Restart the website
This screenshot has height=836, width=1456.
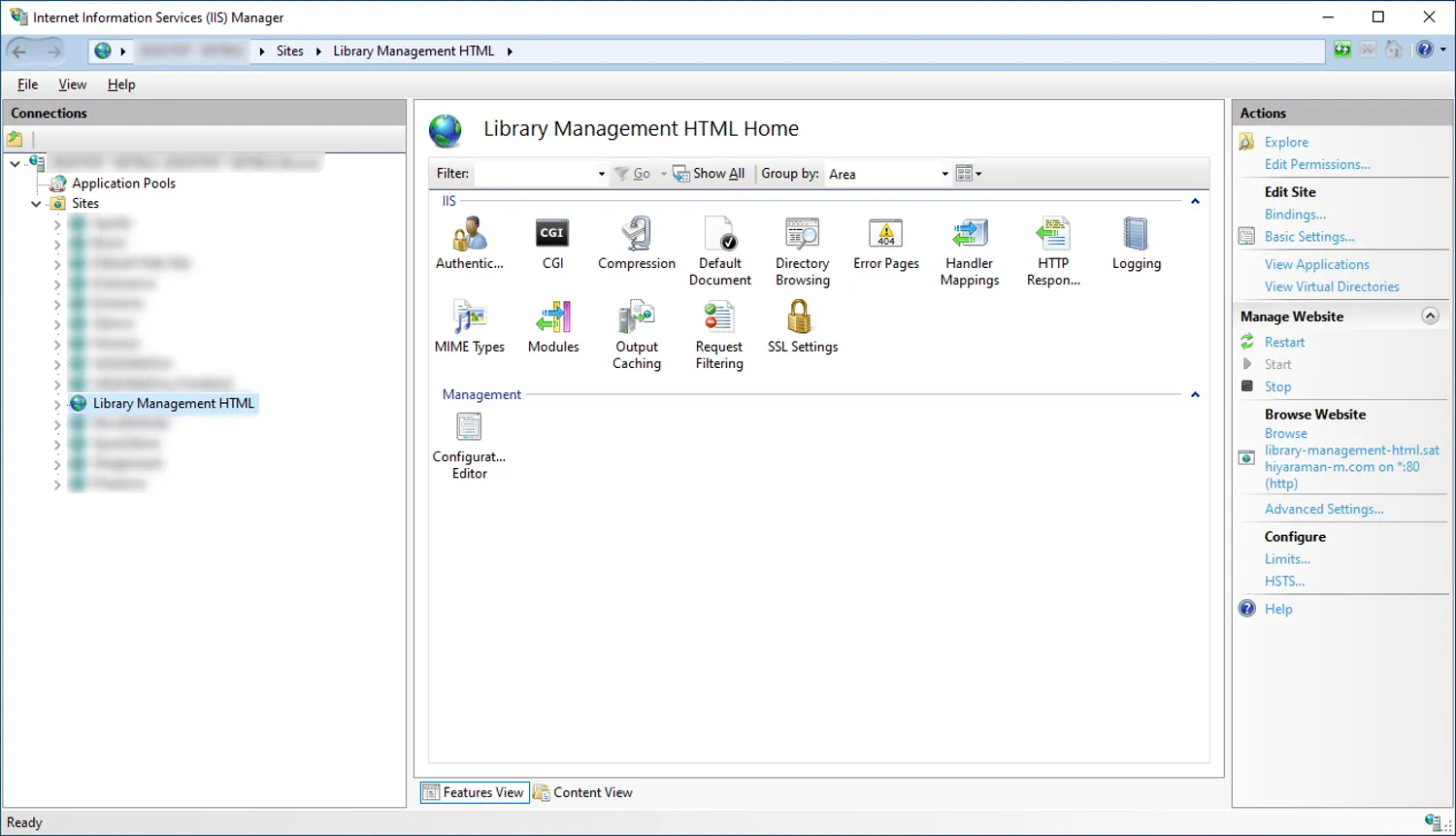point(1284,342)
